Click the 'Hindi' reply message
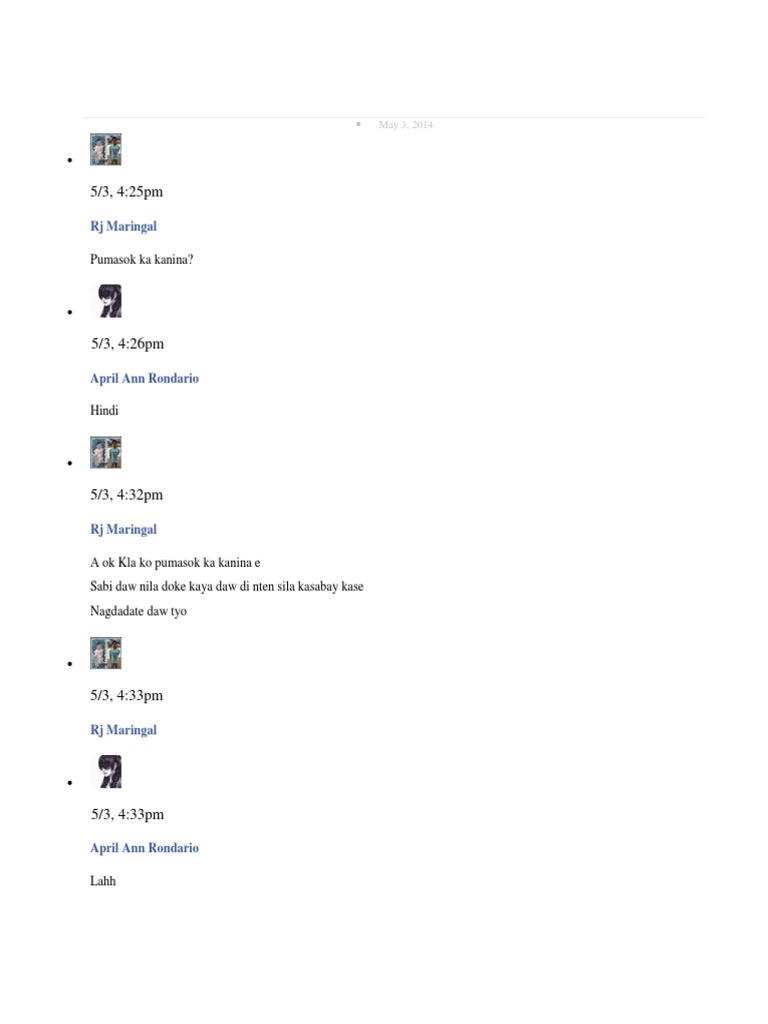This screenshot has height=1024, width=768. coord(104,410)
